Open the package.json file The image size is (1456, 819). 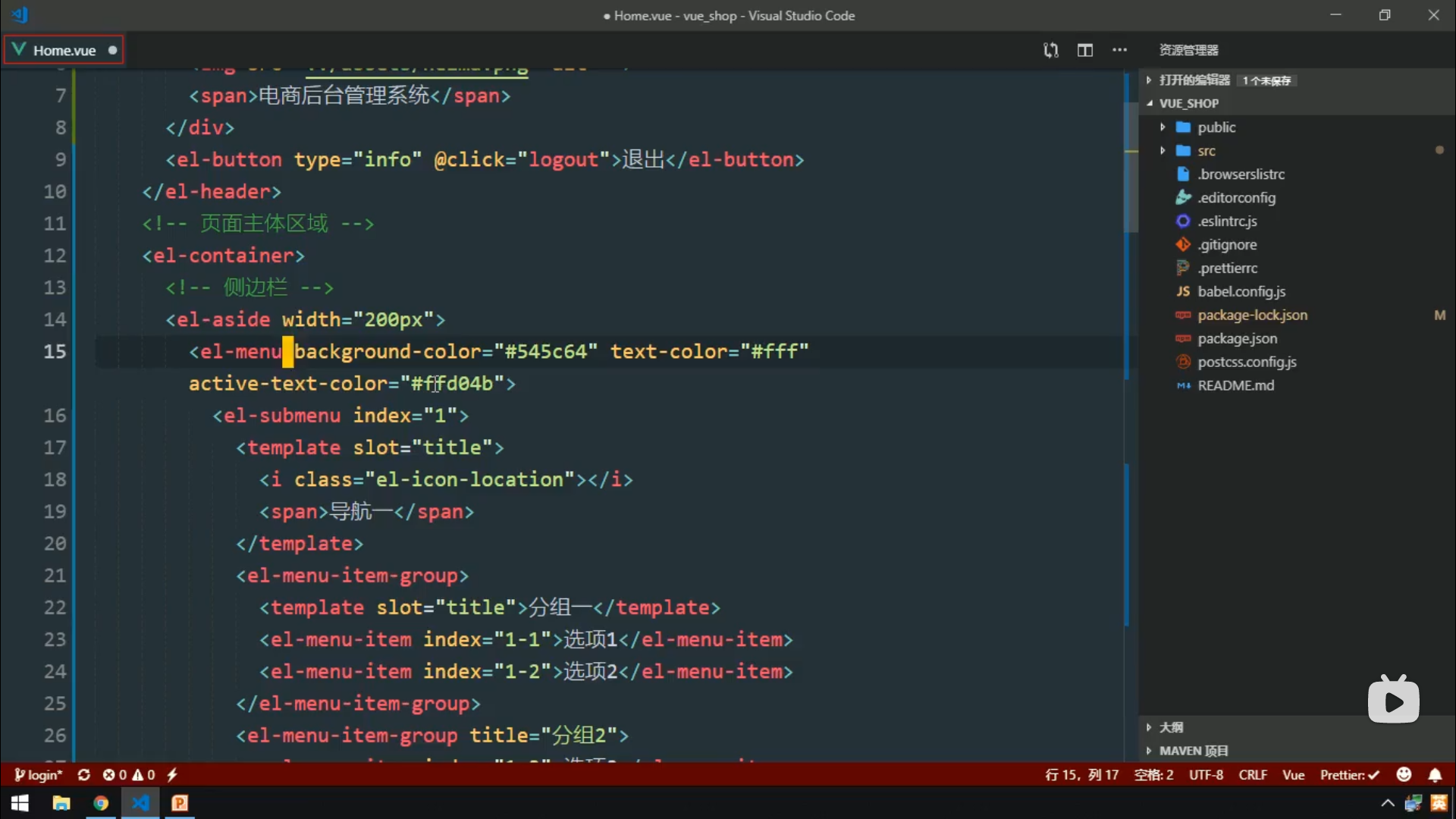(1237, 338)
